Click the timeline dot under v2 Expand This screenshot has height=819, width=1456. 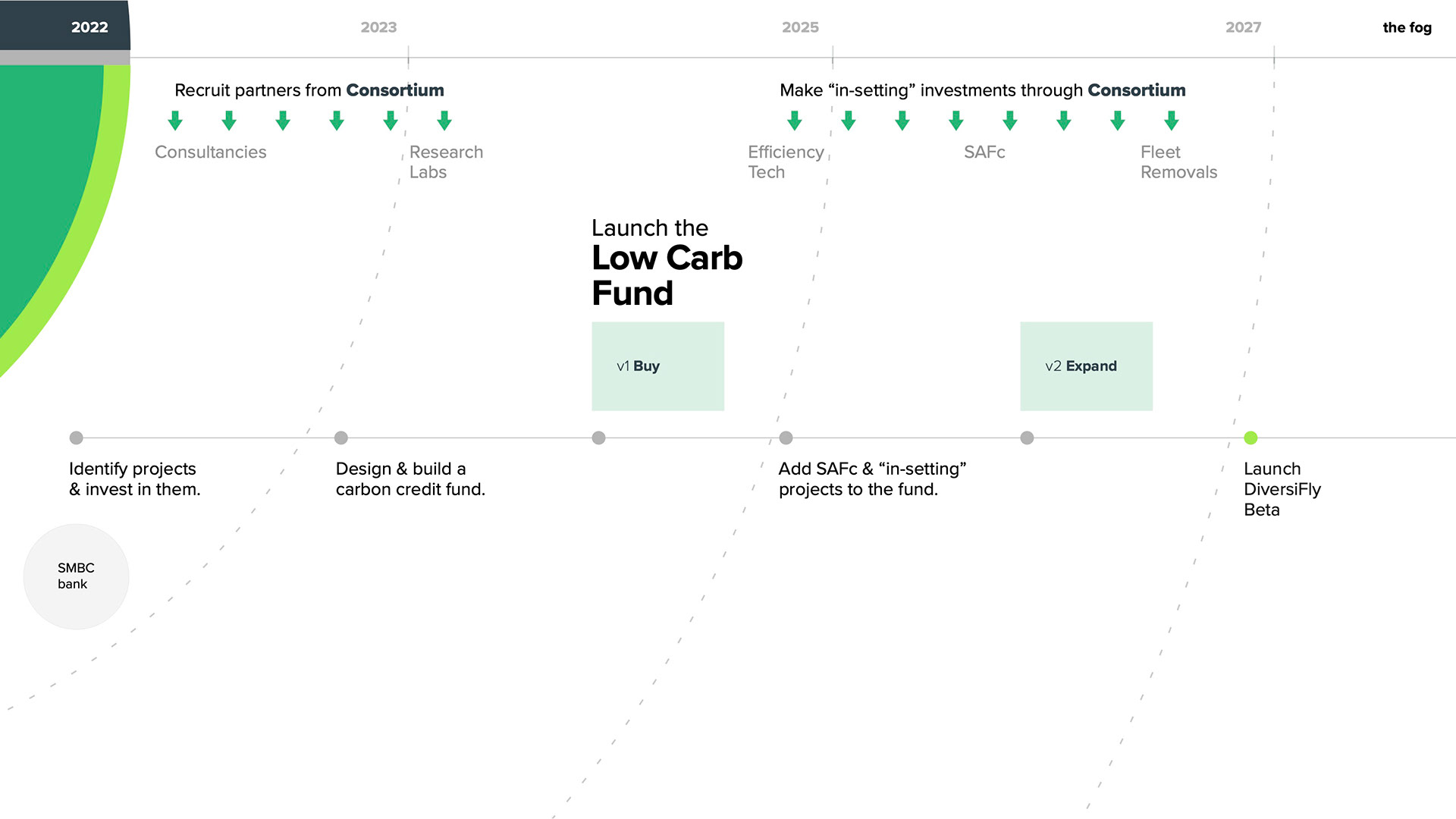[1027, 438]
